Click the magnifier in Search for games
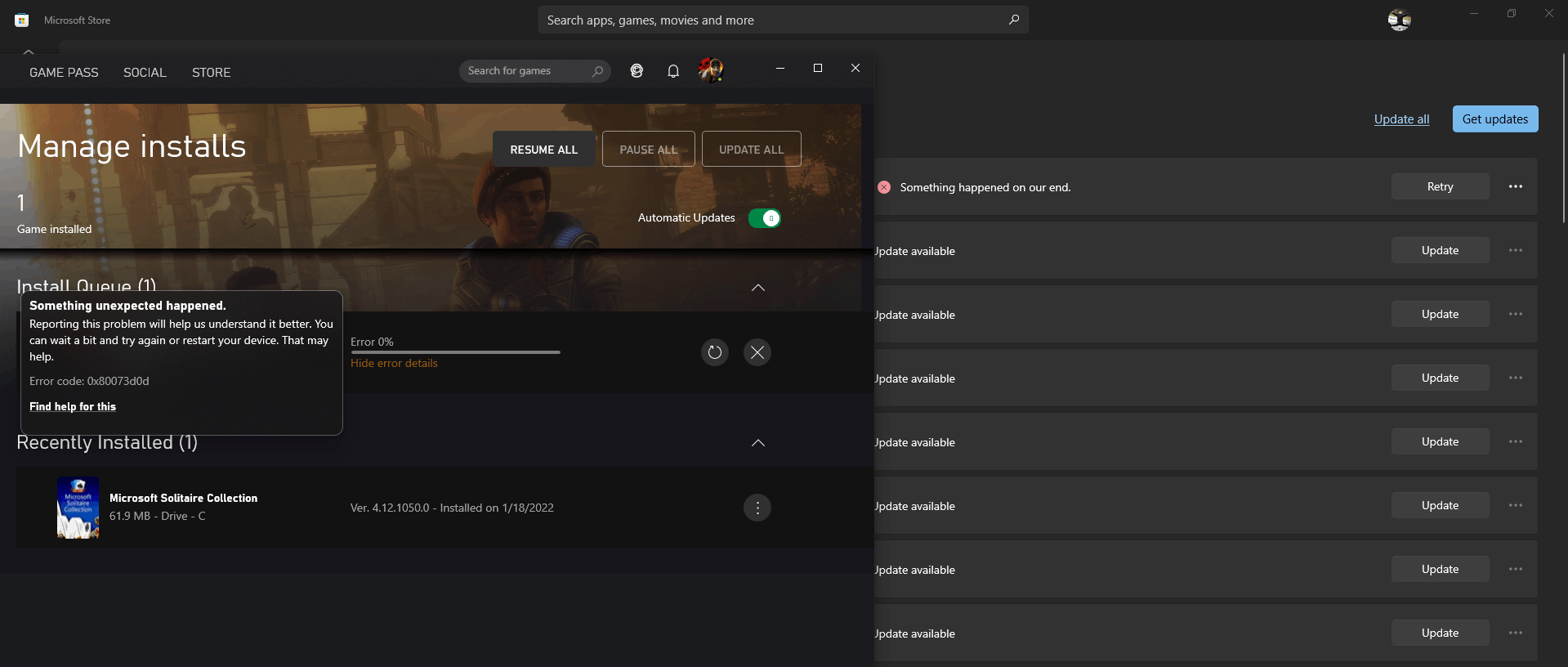Viewport: 1568px width, 667px height. pos(598,71)
